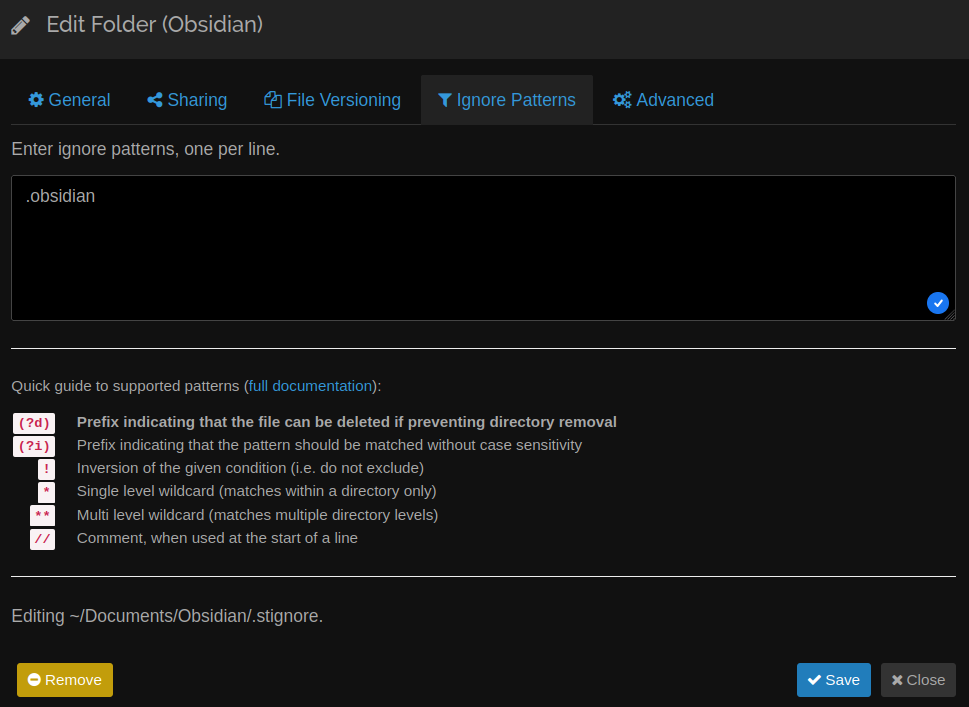969x707 pixels.
Task: Open the General tab
Action: [69, 100]
